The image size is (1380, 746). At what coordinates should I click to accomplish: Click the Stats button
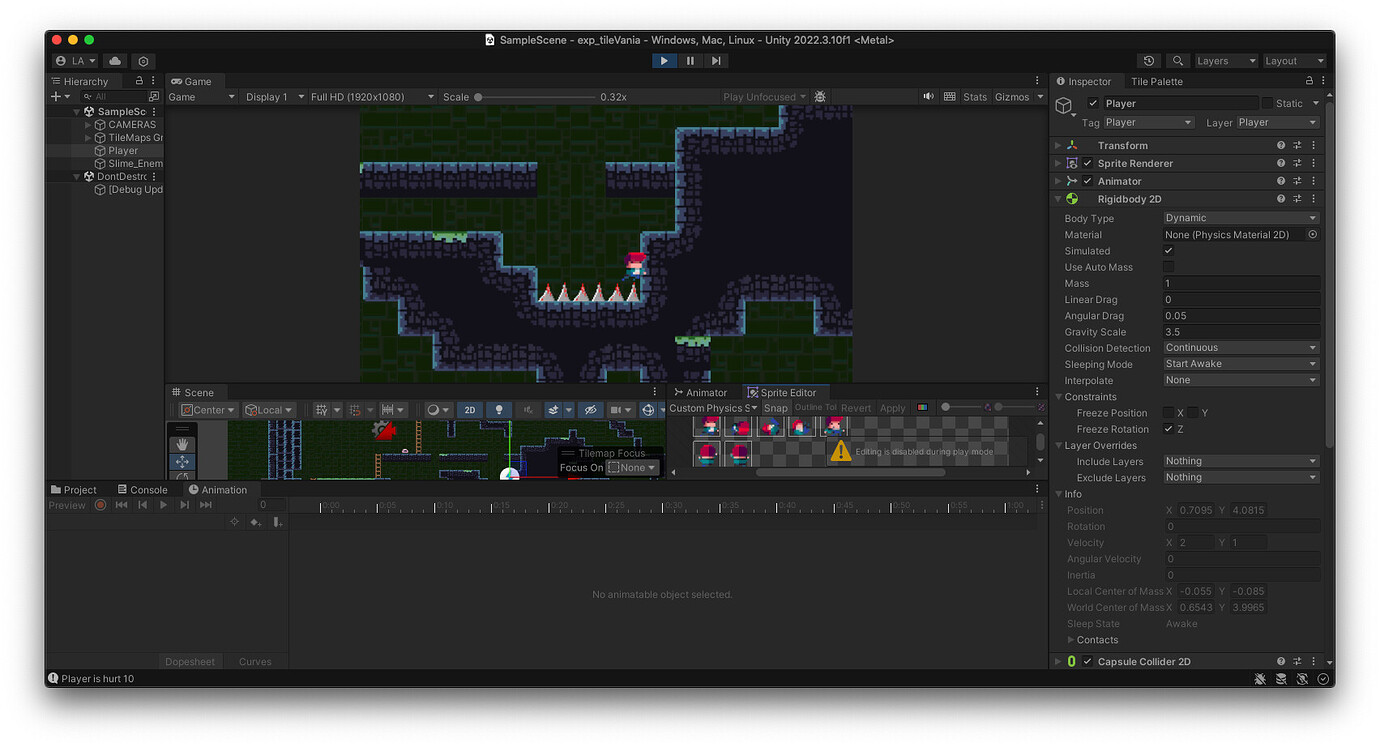[x=975, y=97]
